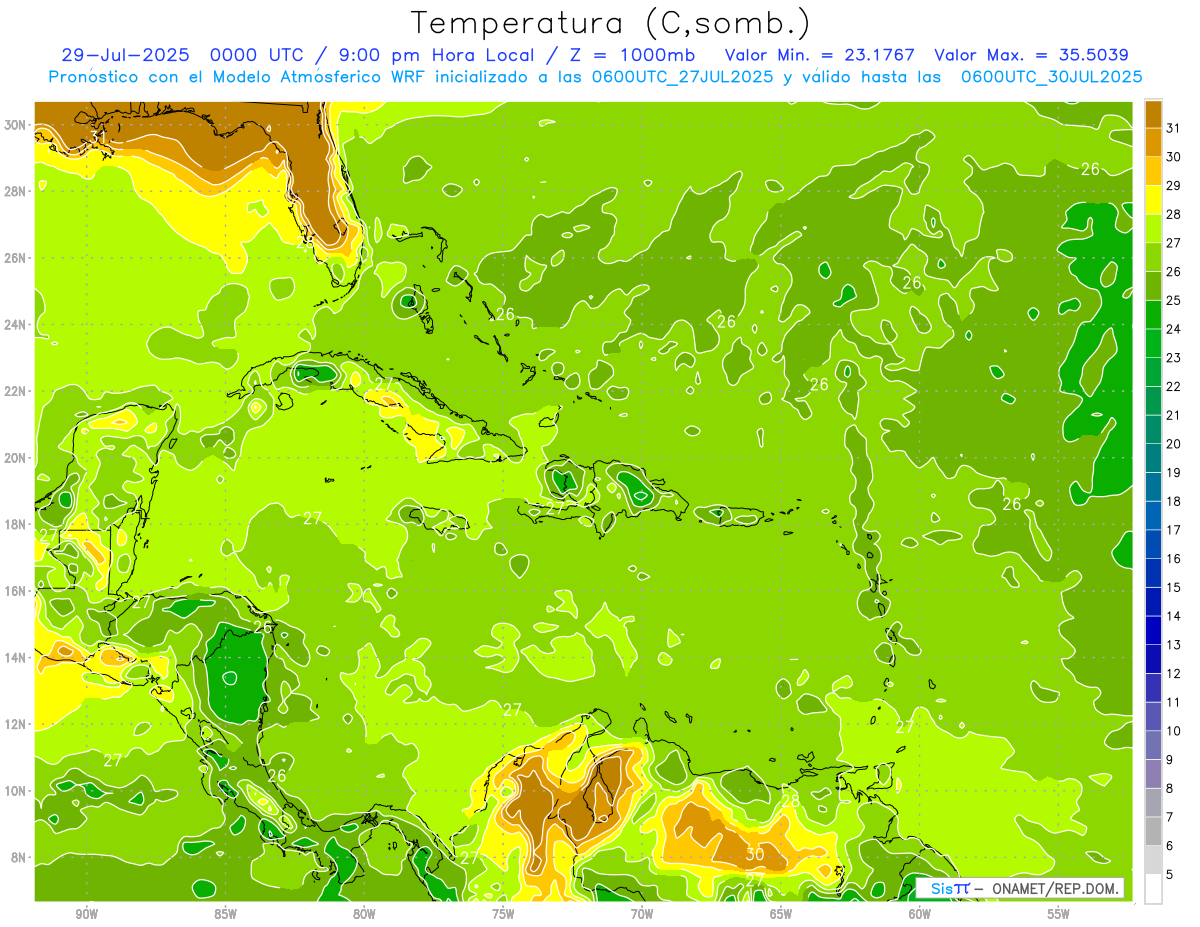The width and height of the screenshot is (1200, 927).
Task: Click the 12N latitude axis label
Action: click(x=16, y=724)
